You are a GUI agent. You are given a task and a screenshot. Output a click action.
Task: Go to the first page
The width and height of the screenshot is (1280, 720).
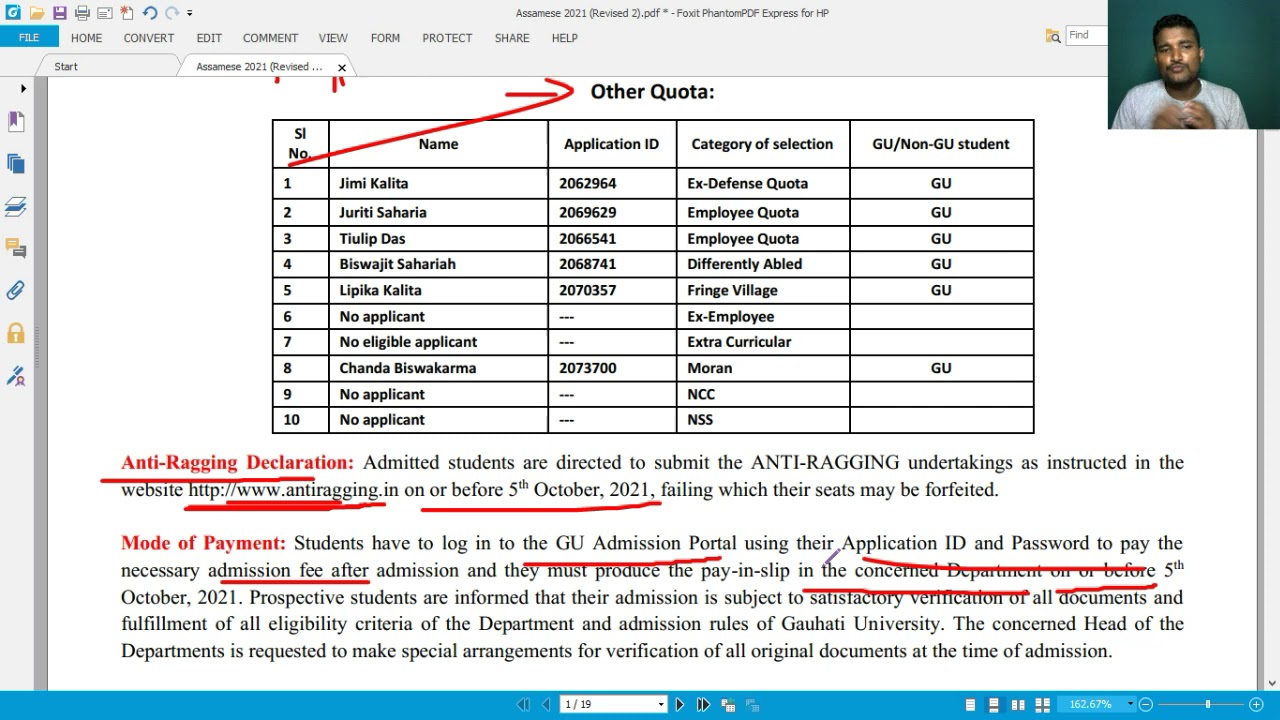click(x=523, y=705)
